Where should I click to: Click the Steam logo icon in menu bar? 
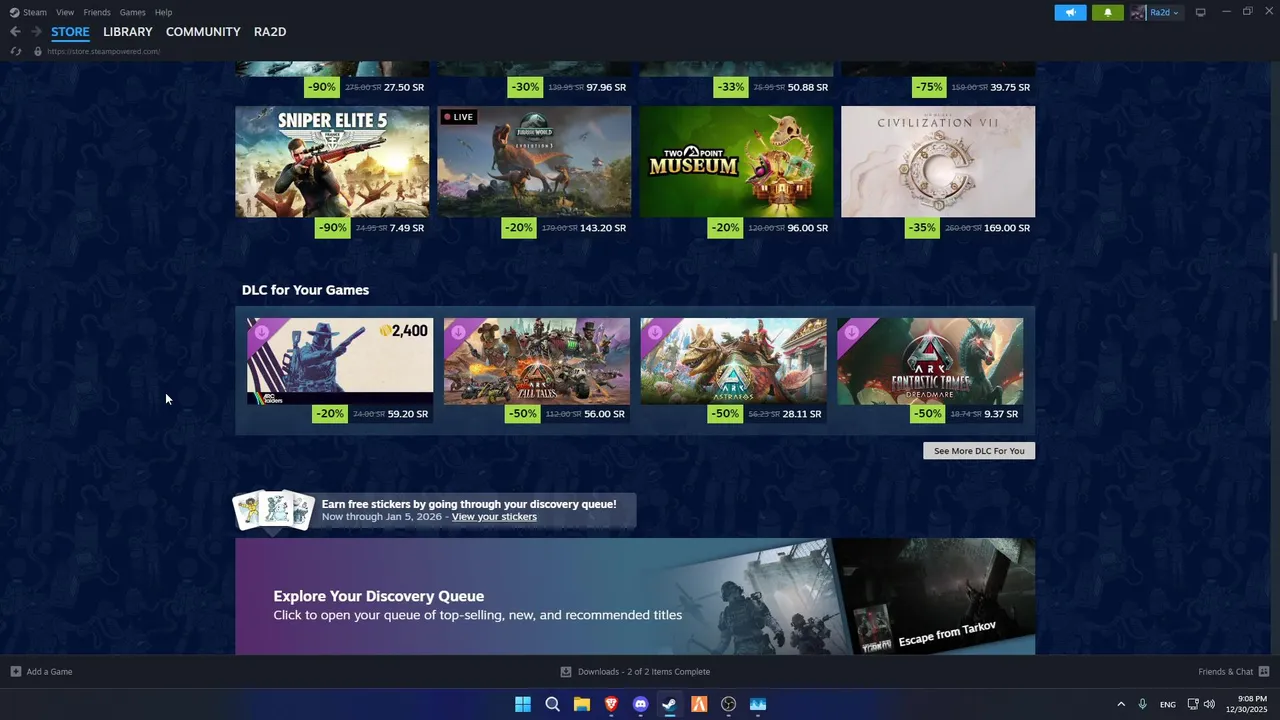15,12
